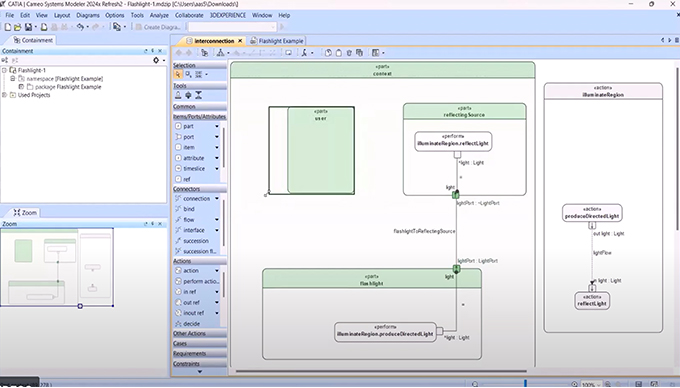Click the Open project folder icon
Screen dimensions: 680x388
pos(17,27)
